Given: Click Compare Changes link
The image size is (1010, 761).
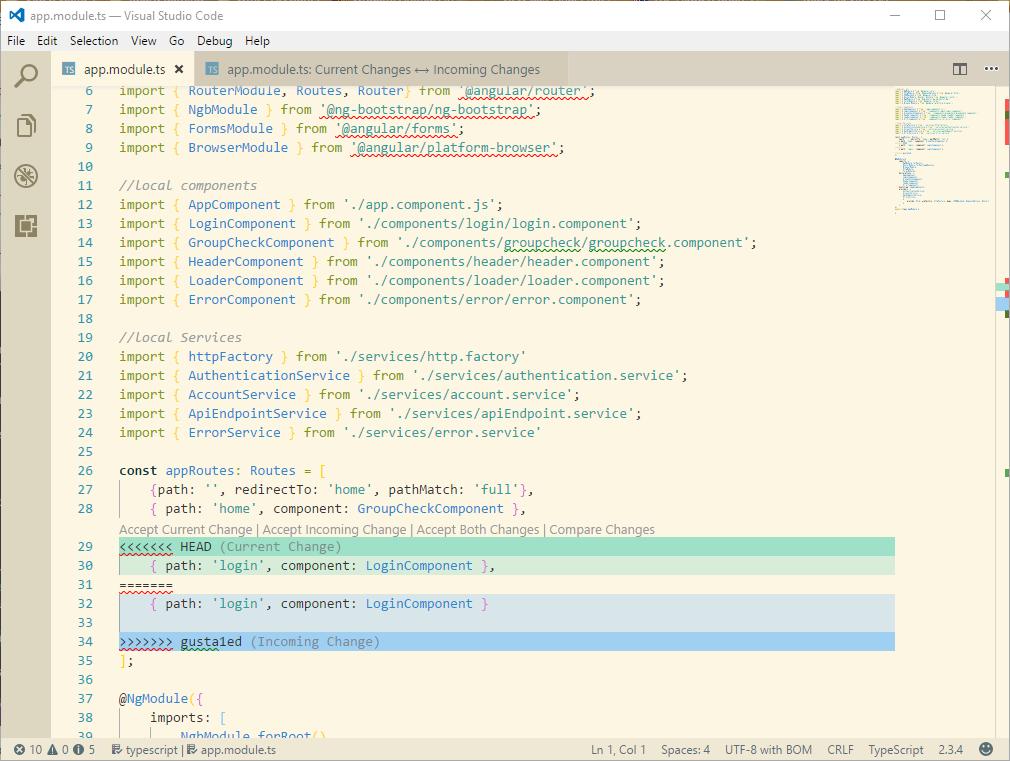Looking at the screenshot, I should 602,530.
